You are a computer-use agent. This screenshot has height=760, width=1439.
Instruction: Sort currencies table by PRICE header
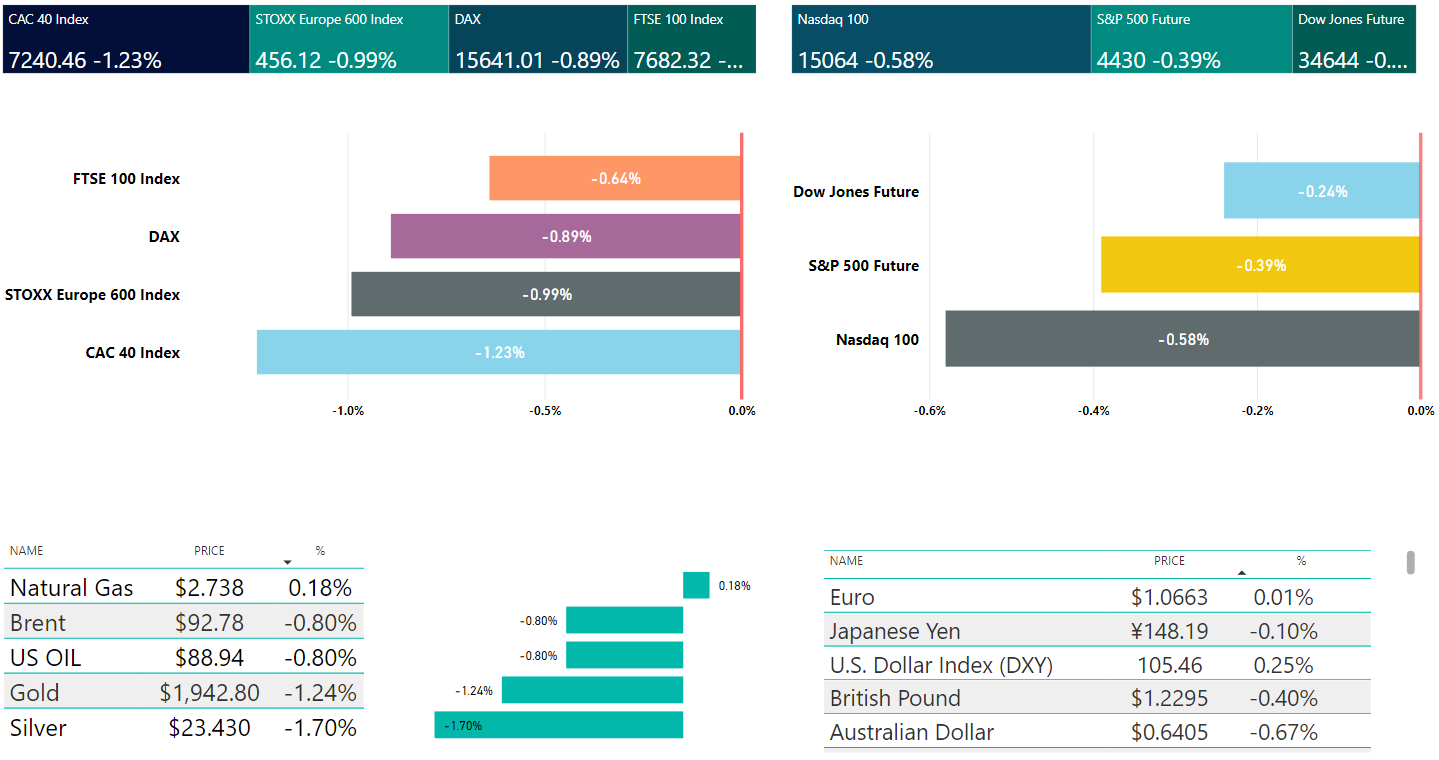tap(1169, 561)
